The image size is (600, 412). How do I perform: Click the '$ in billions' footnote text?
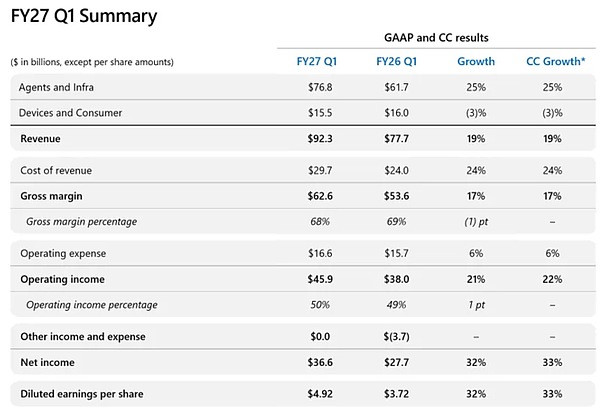coord(92,62)
